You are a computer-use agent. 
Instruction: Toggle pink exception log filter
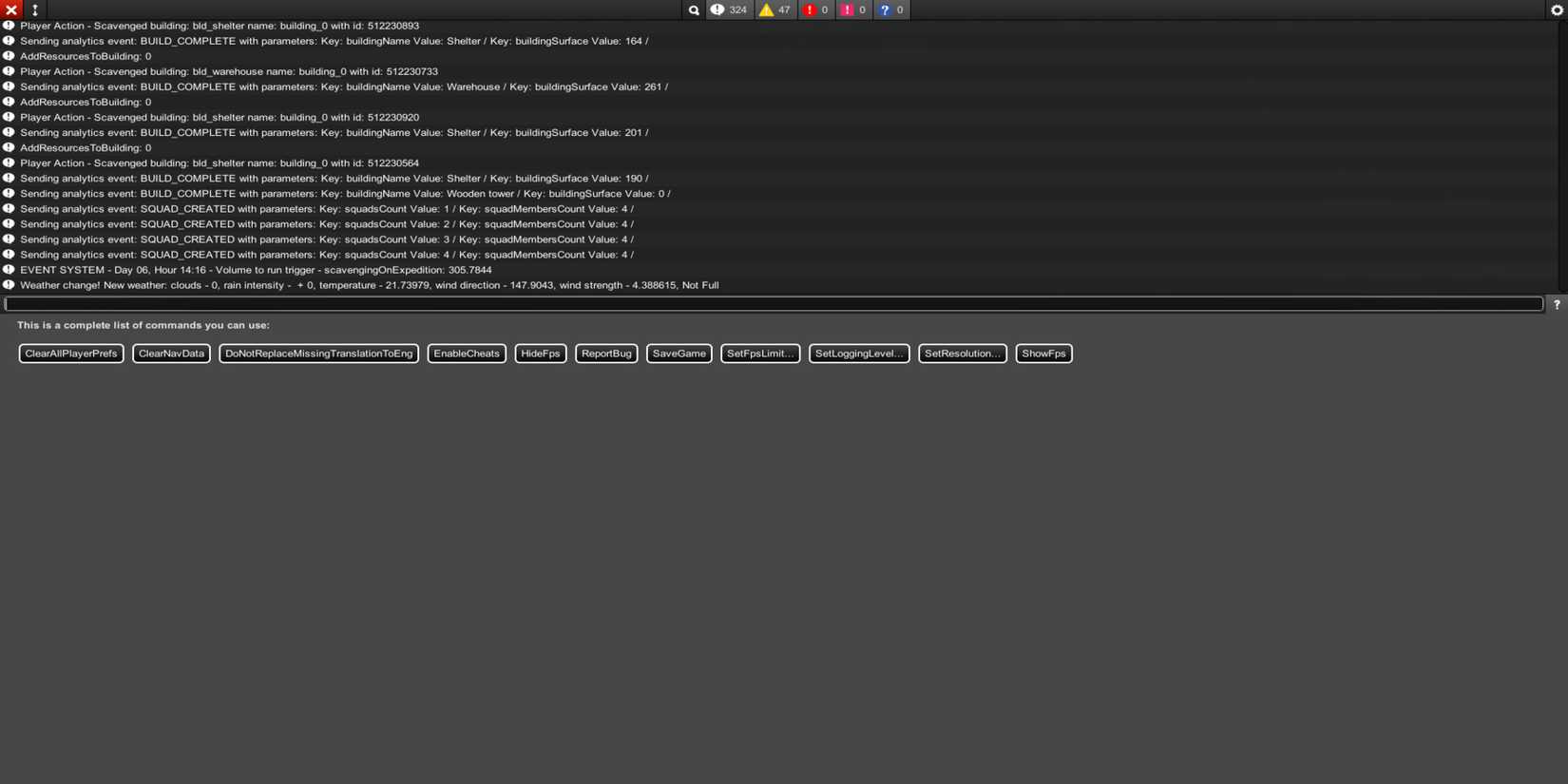853,10
